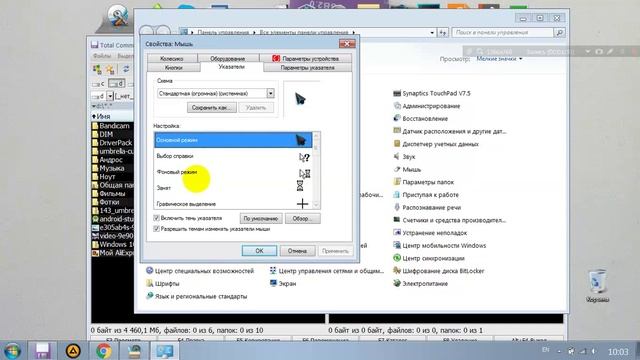640x360 pixels.
Task: Select Основной режим pointer row
Action: [233, 140]
